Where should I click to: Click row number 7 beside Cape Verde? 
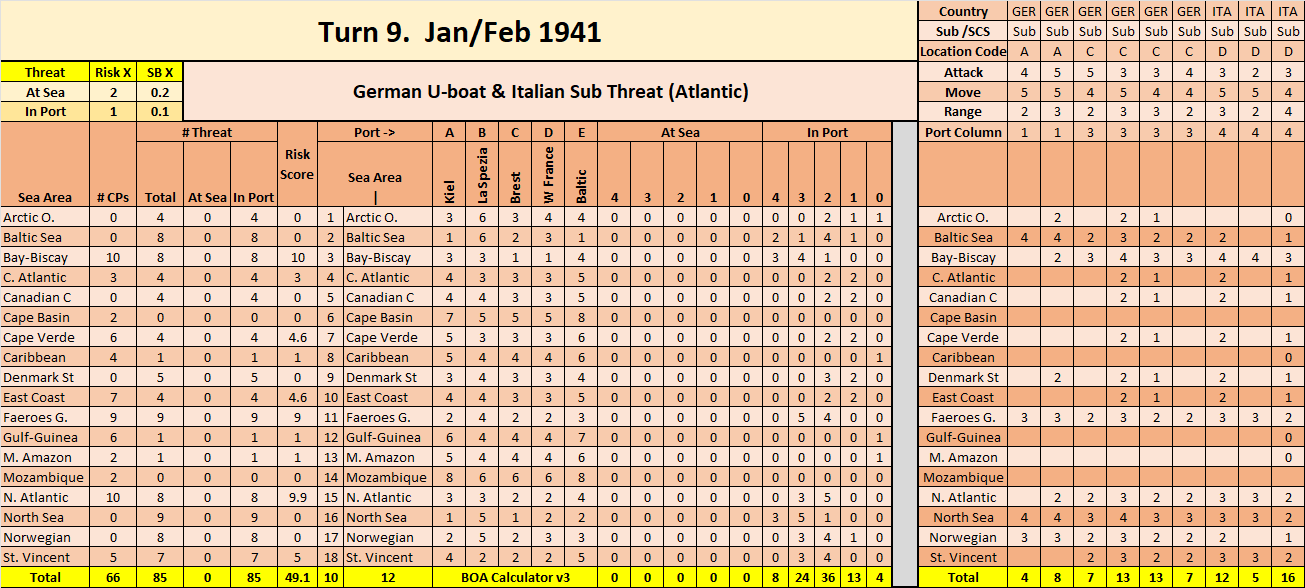pos(330,337)
